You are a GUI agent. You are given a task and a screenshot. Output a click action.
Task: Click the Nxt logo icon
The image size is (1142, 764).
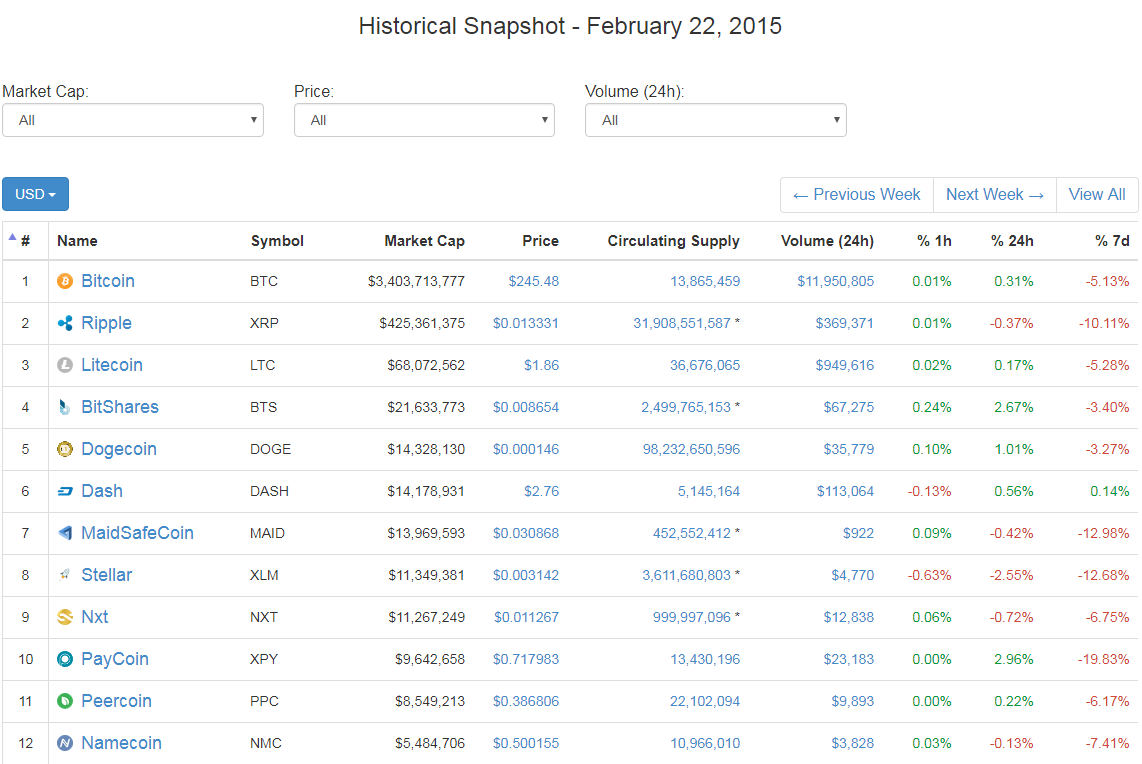coord(65,617)
